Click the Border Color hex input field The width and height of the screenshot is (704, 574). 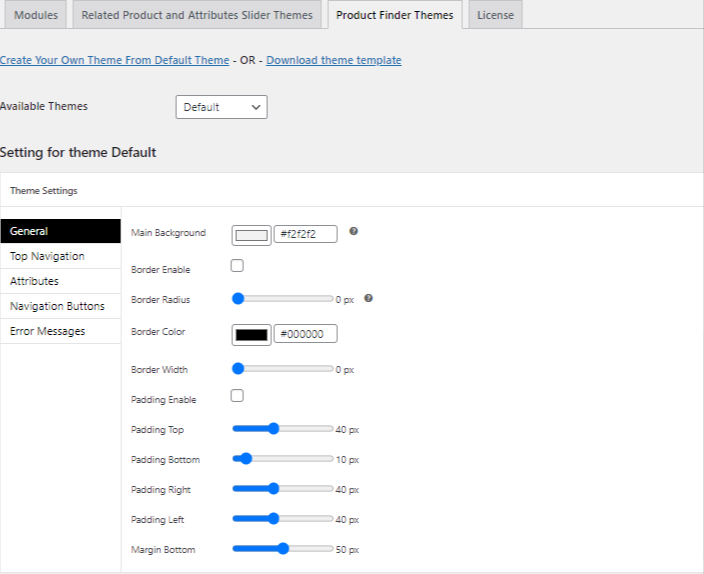click(305, 334)
